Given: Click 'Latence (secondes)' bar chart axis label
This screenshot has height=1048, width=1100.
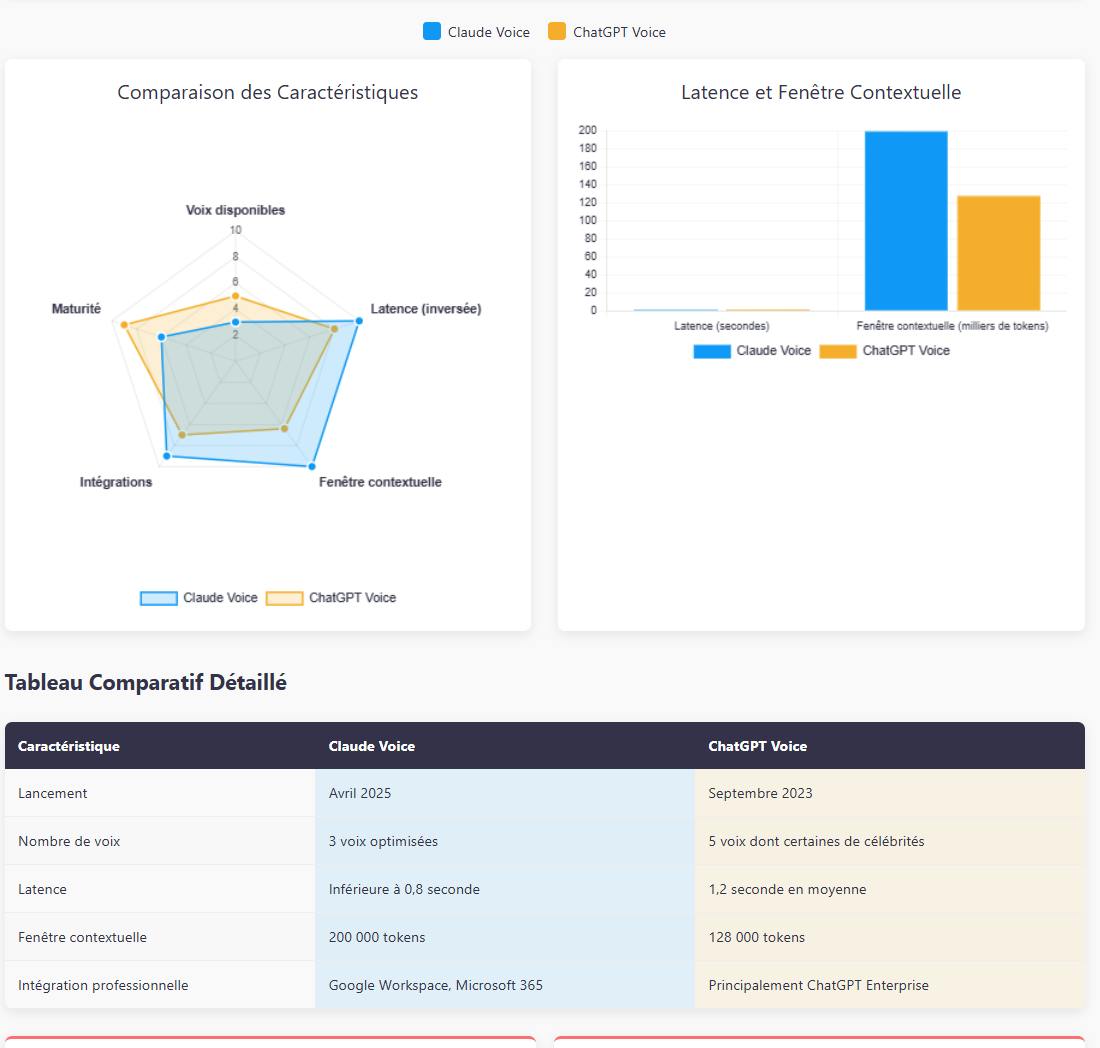Looking at the screenshot, I should point(721,325).
